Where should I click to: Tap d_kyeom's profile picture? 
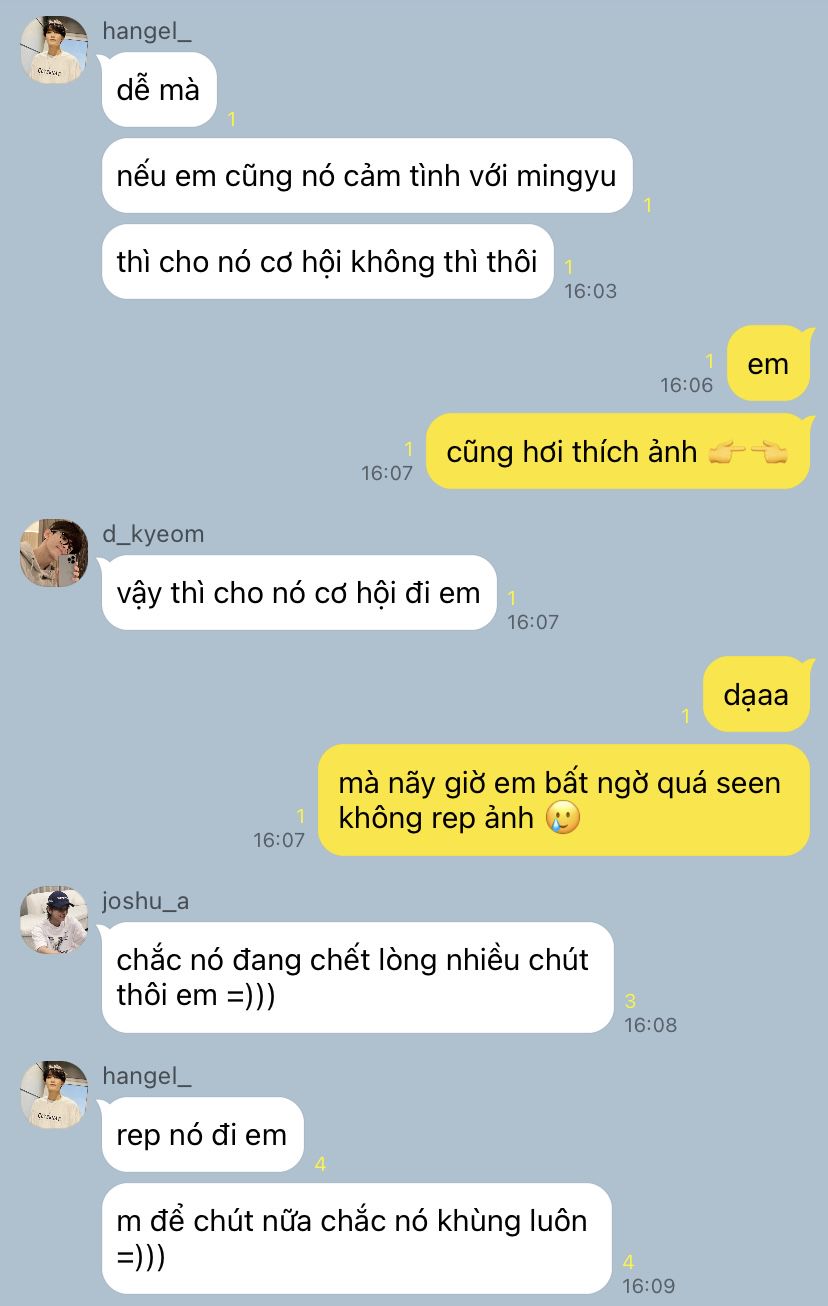[54, 553]
